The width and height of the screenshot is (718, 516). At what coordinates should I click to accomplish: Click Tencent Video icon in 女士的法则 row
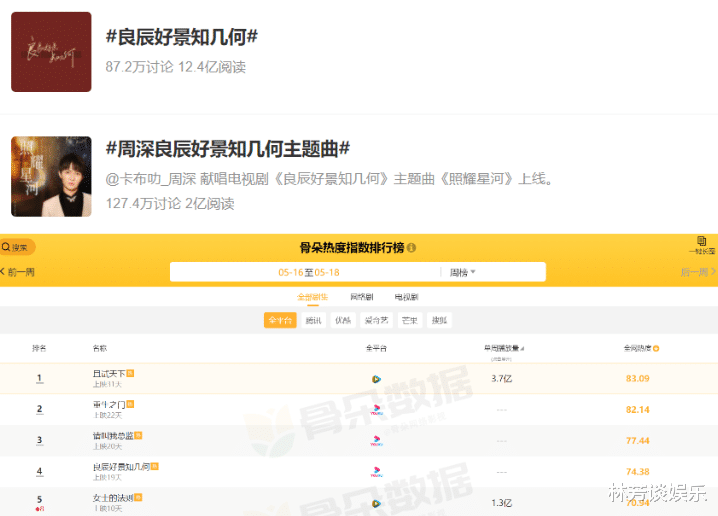376,504
